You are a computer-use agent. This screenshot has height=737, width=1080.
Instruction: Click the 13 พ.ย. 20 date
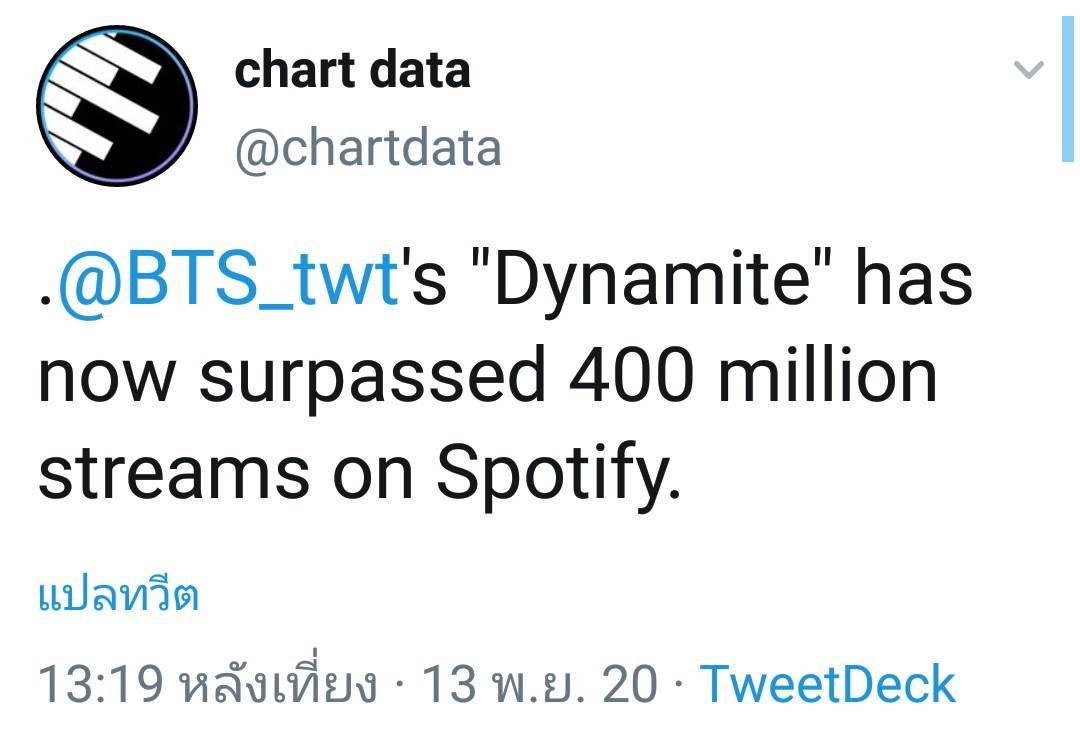[539, 684]
